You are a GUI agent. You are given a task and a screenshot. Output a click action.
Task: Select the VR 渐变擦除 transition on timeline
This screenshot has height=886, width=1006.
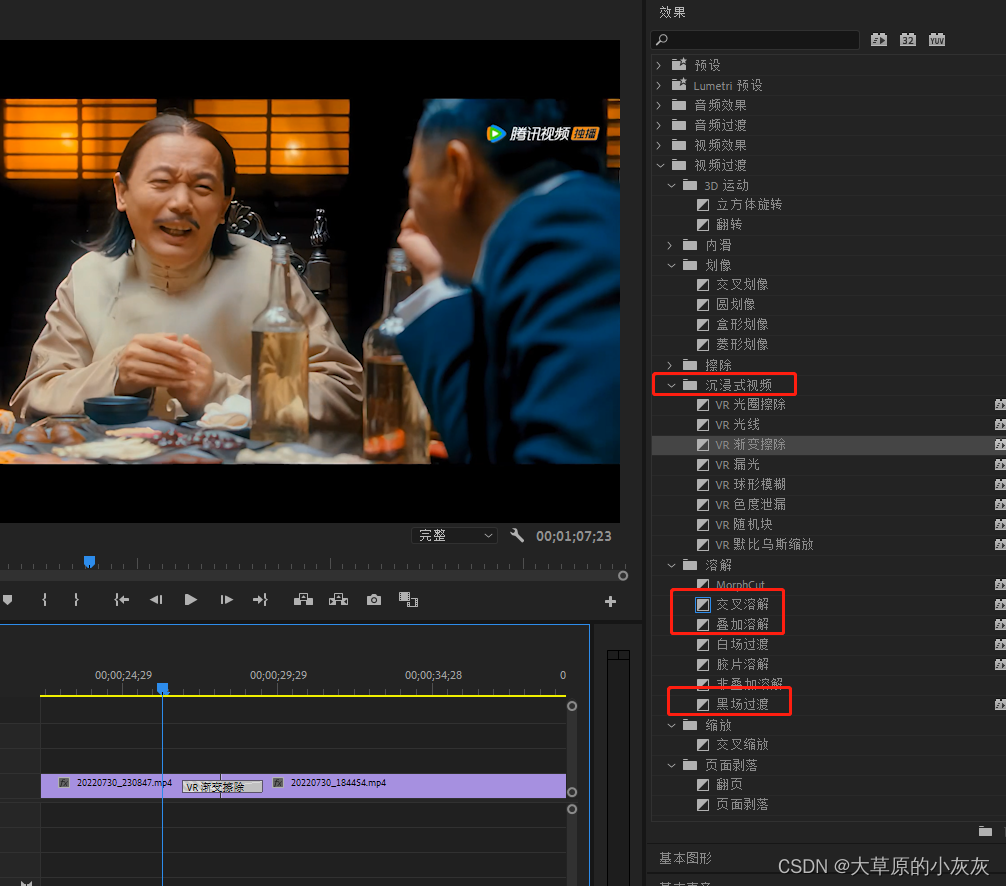(222, 787)
